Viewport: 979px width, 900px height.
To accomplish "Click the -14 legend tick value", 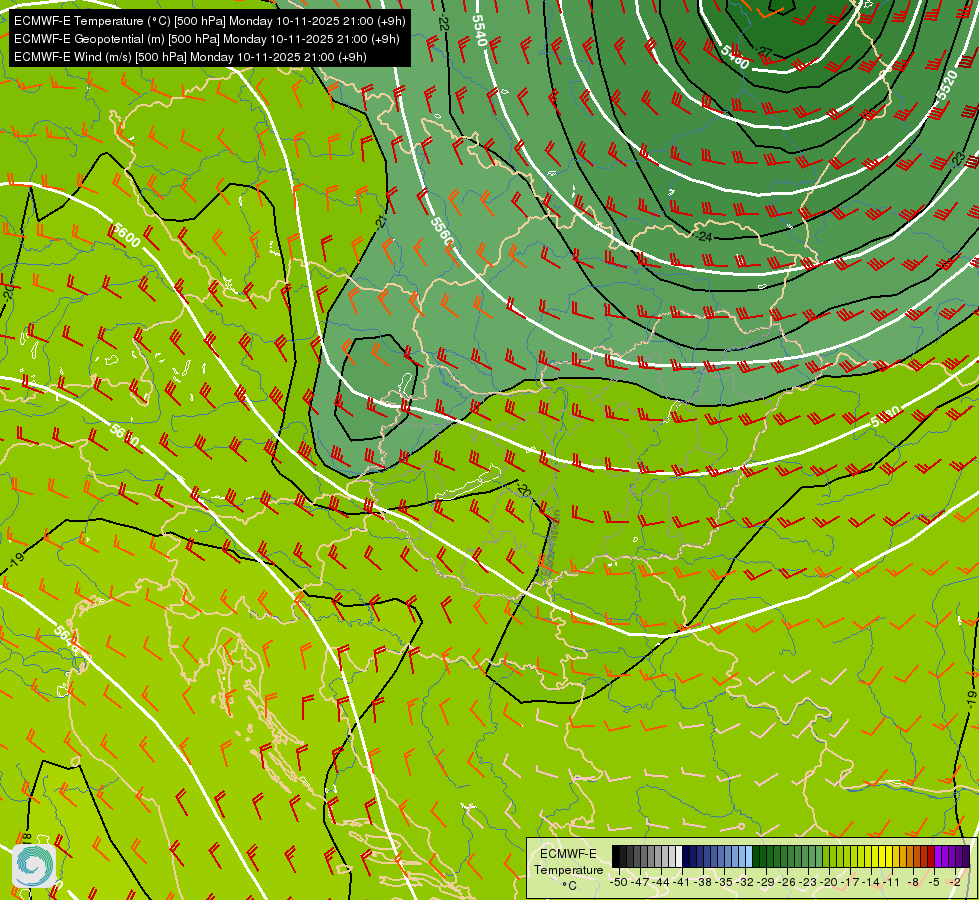I will pos(871,882).
